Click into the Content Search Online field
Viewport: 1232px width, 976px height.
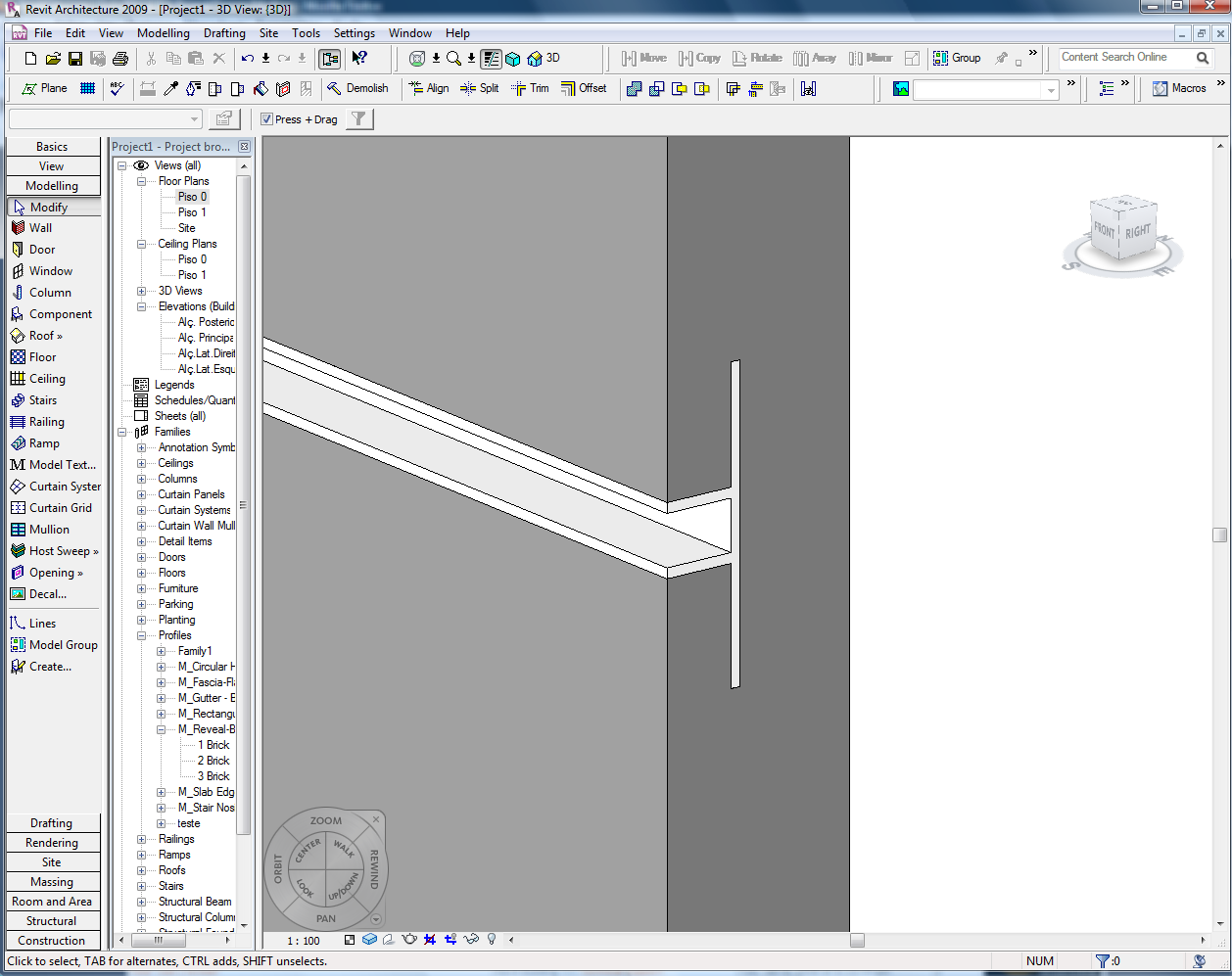point(1124,58)
